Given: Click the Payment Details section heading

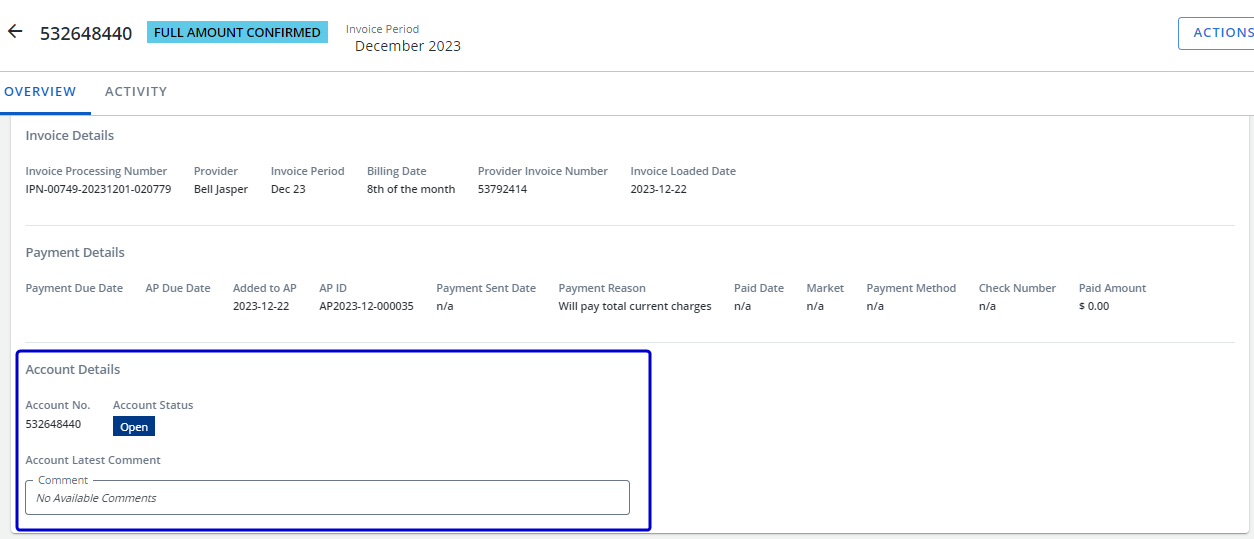Looking at the screenshot, I should point(75,253).
